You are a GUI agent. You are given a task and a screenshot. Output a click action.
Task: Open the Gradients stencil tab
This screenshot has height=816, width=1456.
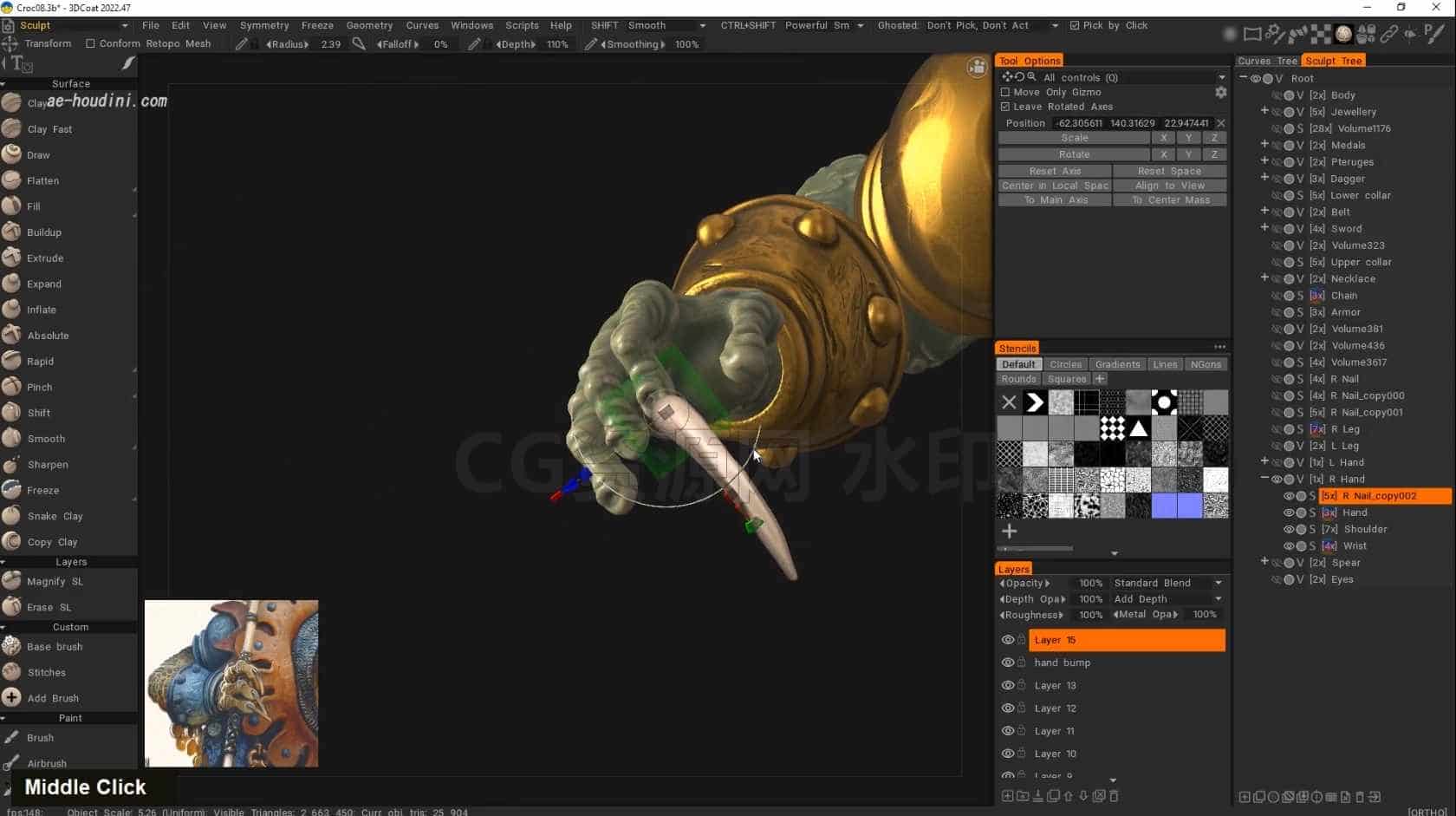coord(1117,364)
